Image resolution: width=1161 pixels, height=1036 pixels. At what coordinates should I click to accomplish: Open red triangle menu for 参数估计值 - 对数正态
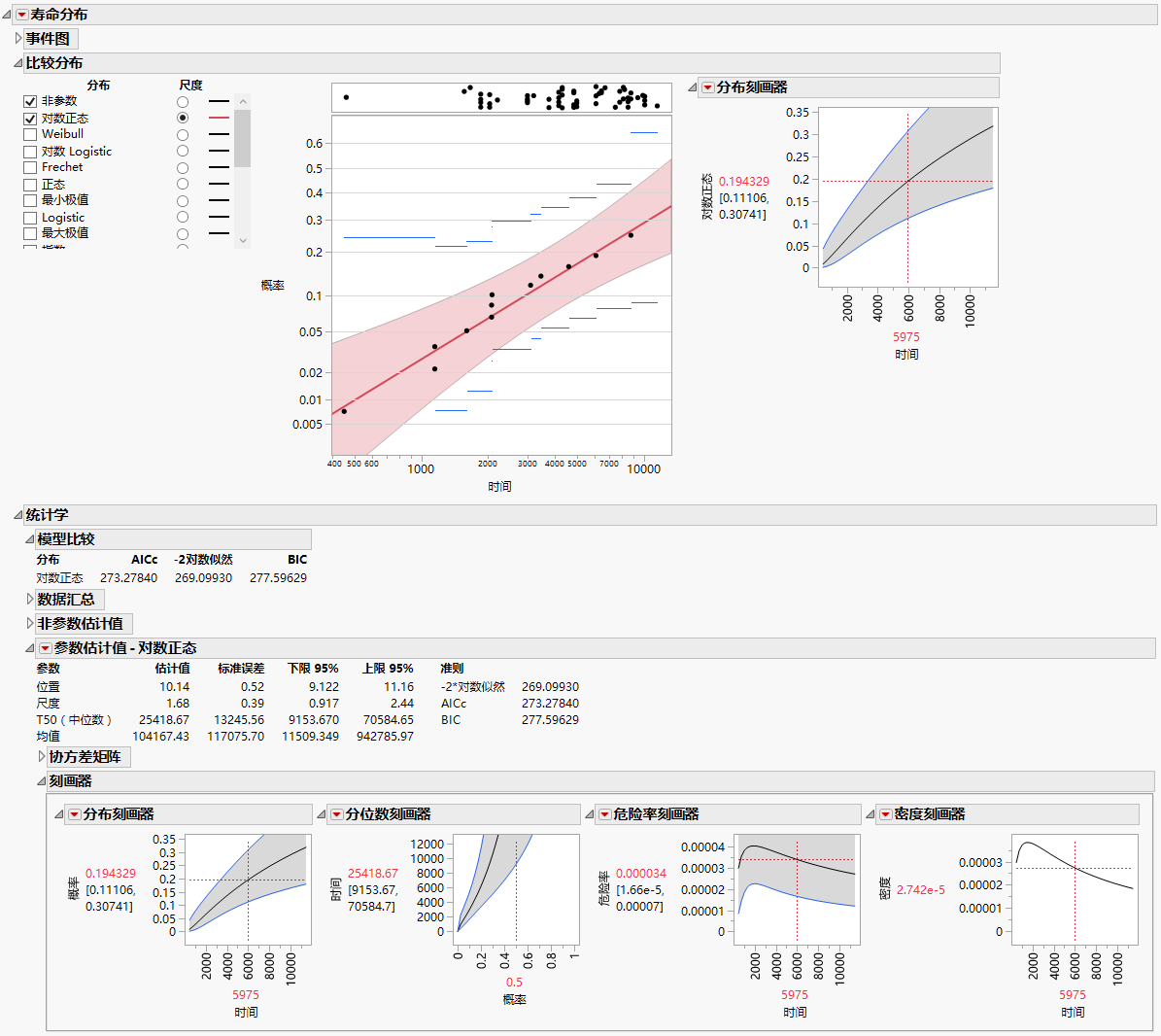[x=45, y=648]
